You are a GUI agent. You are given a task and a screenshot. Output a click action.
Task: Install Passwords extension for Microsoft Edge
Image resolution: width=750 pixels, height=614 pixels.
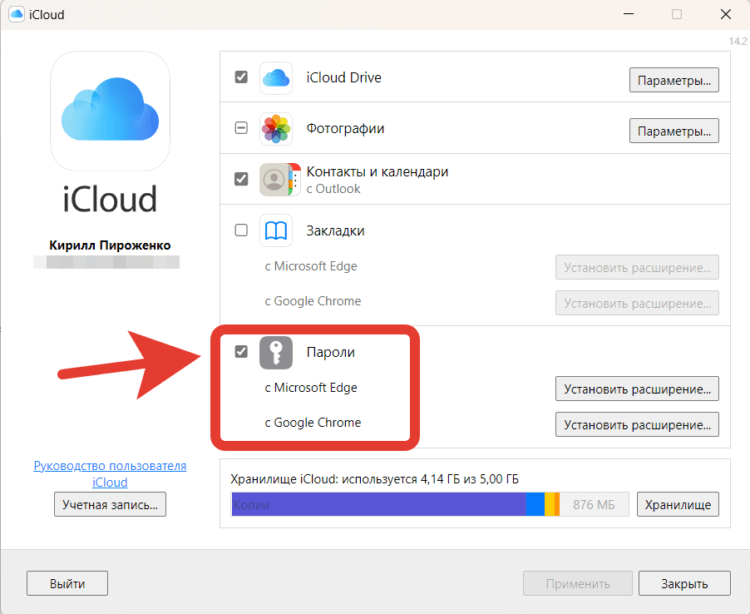pyautogui.click(x=637, y=389)
